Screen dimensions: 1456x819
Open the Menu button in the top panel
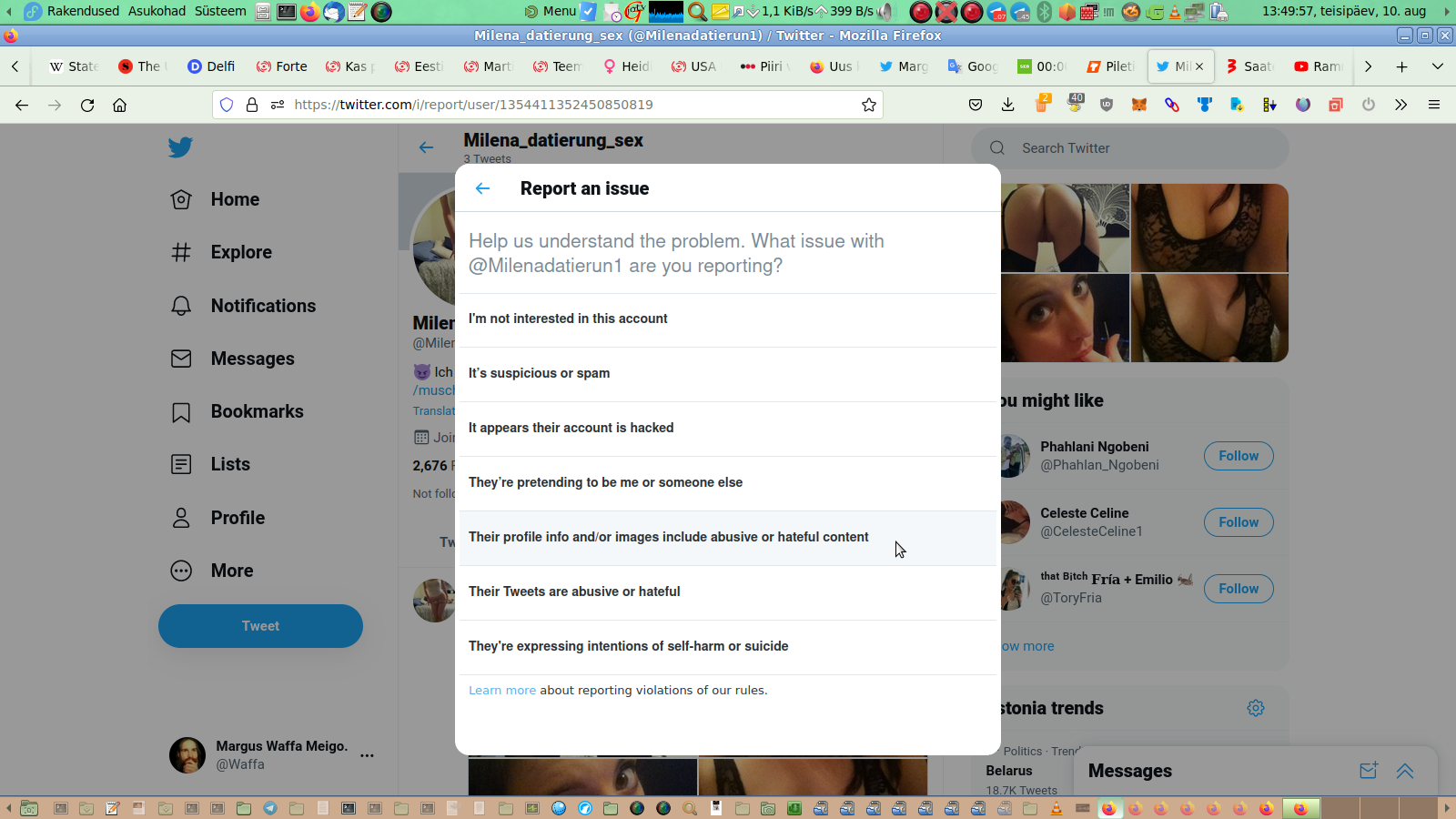pyautogui.click(x=550, y=11)
